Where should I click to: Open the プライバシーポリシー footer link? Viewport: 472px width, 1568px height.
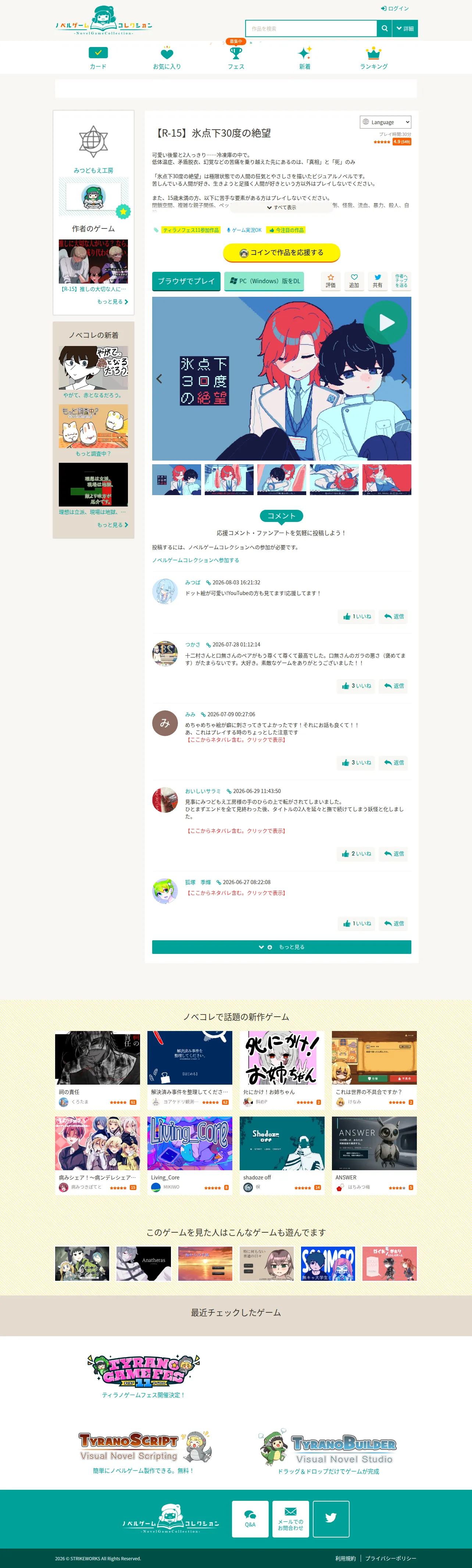391,1558
